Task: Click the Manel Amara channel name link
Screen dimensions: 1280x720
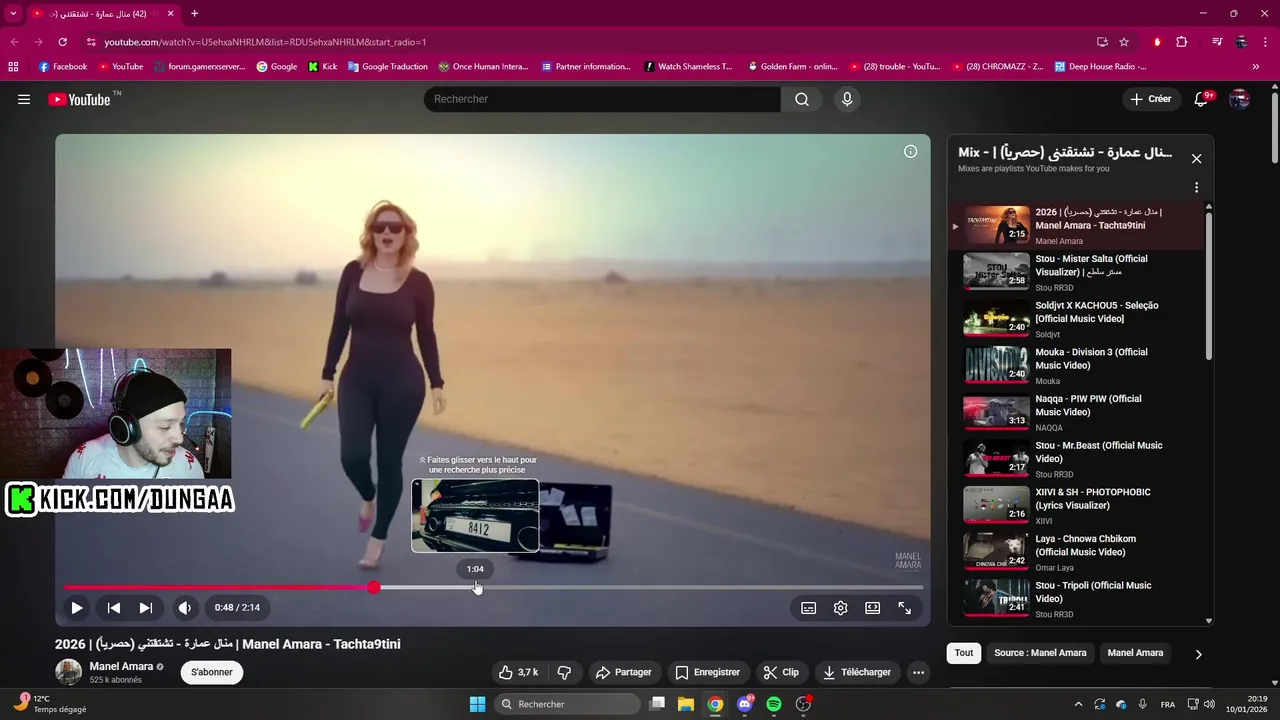Action: (121, 666)
